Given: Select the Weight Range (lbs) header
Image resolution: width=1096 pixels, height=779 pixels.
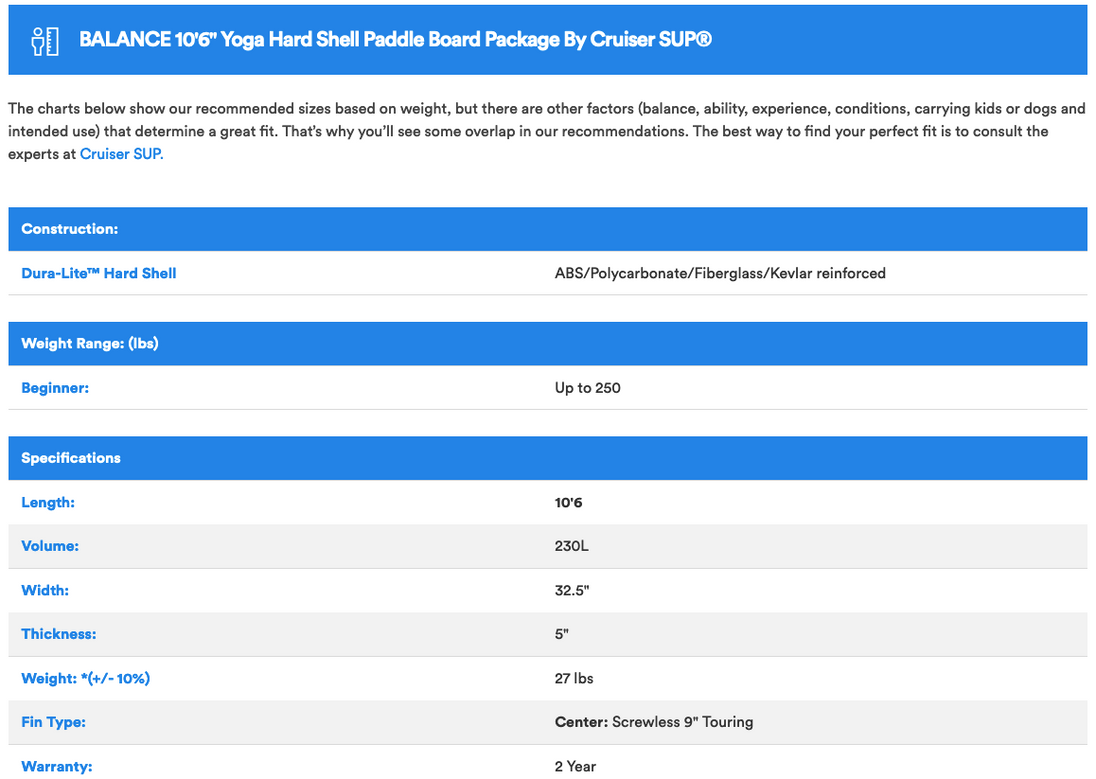Looking at the screenshot, I should click(x=90, y=343).
